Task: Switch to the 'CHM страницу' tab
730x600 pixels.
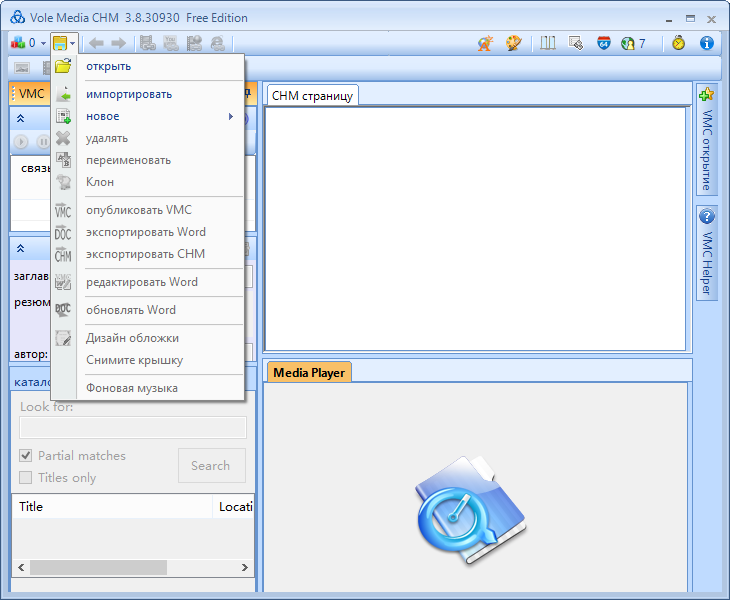Action: tap(312, 96)
